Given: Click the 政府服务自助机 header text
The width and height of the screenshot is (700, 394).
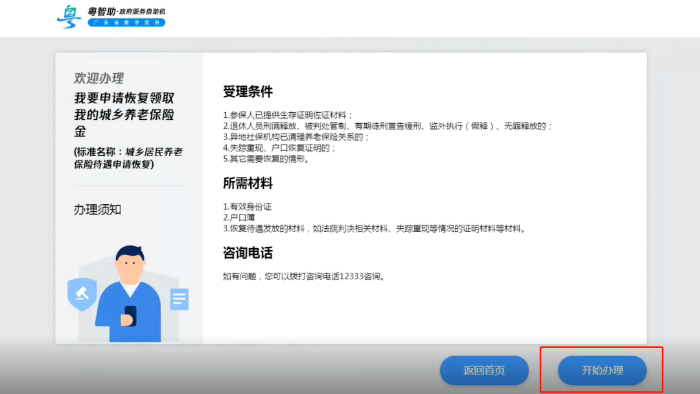Looking at the screenshot, I should coord(142,11).
